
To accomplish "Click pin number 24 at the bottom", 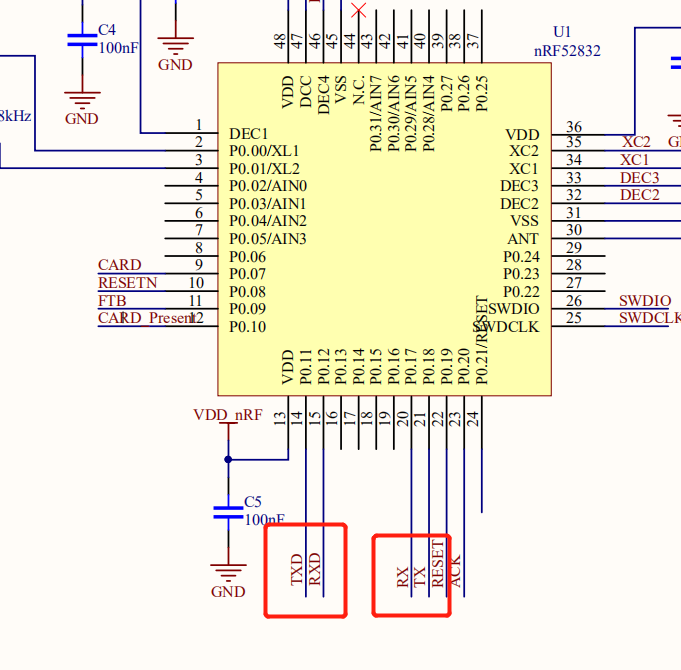I will pyautogui.click(x=473, y=418).
